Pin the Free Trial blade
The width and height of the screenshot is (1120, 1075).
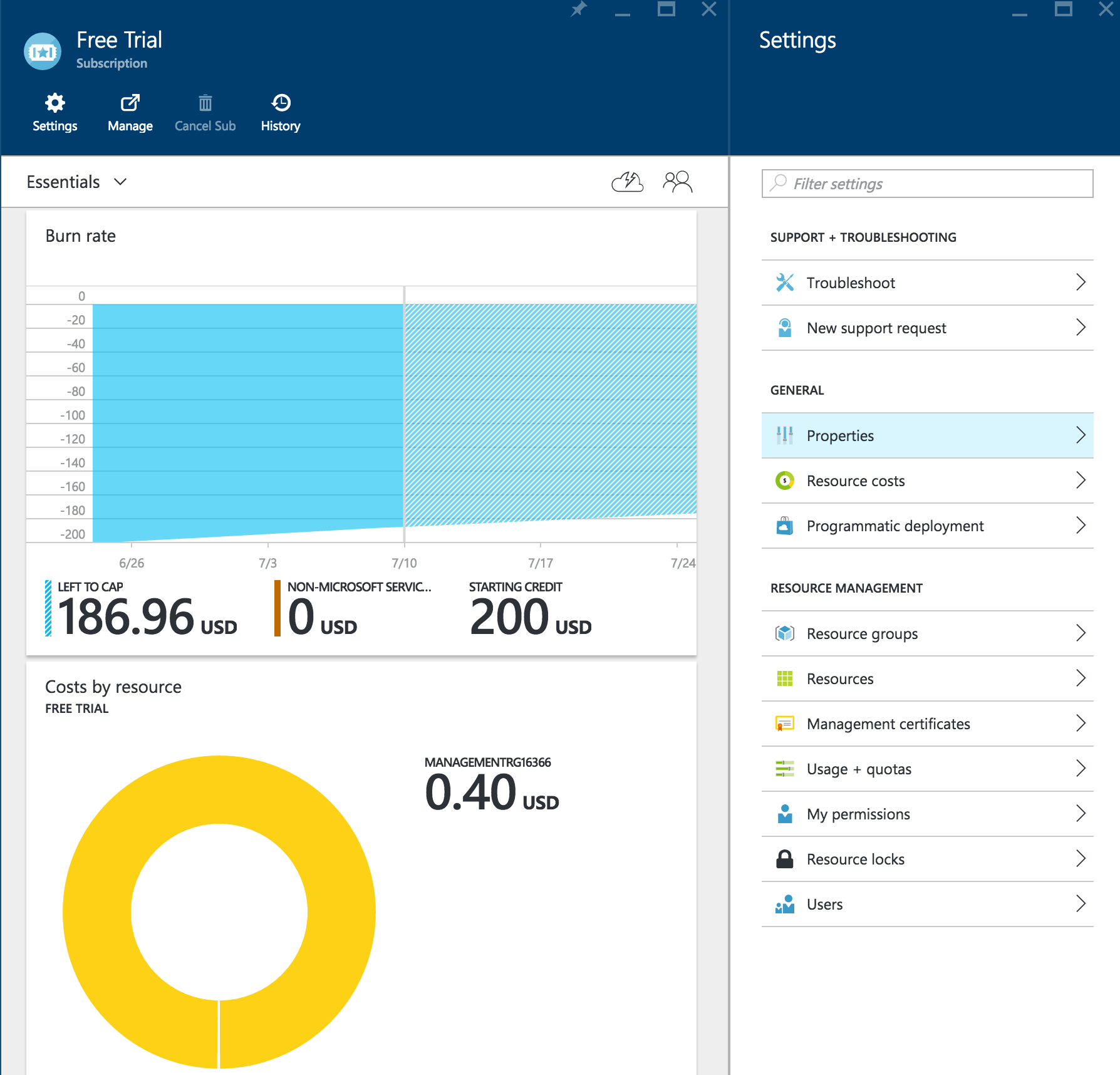tap(579, 9)
